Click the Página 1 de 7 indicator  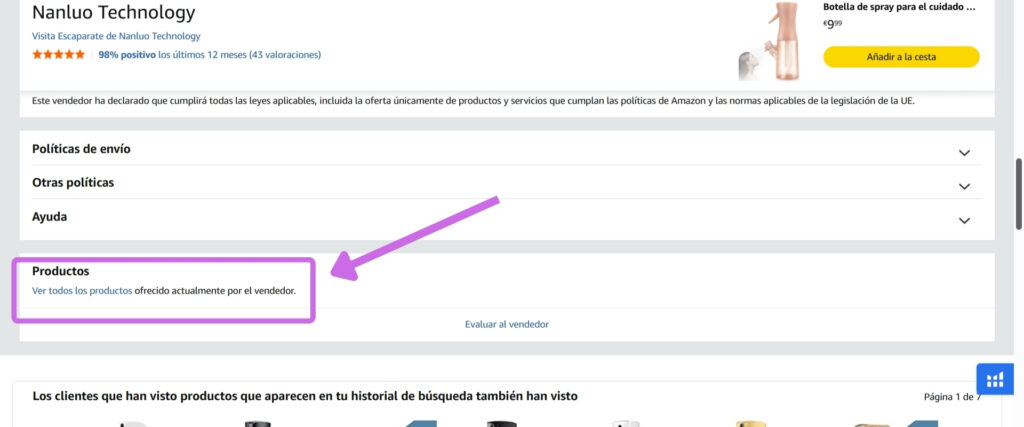tap(952, 396)
